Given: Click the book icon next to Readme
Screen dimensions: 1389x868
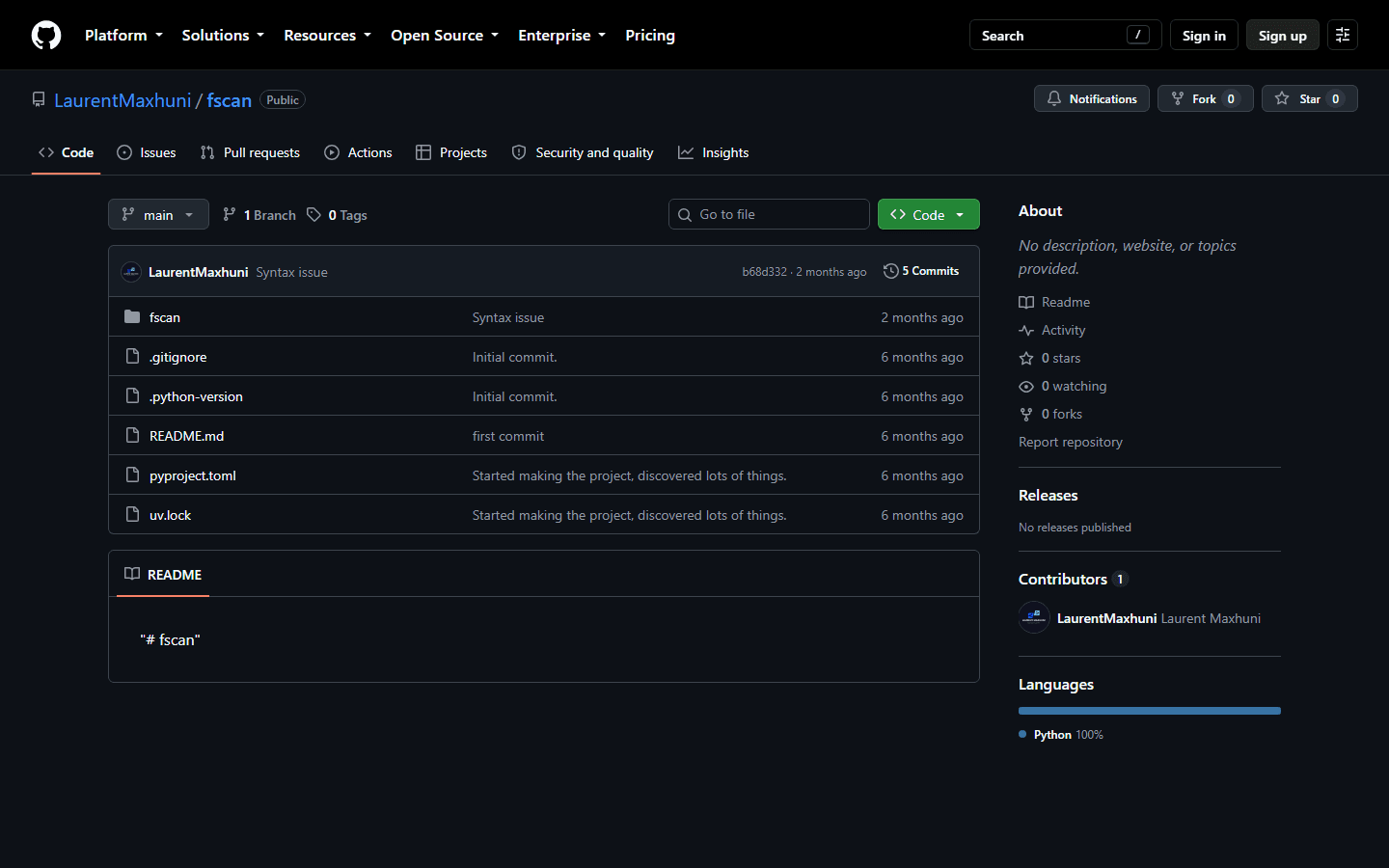Looking at the screenshot, I should click(x=1026, y=302).
